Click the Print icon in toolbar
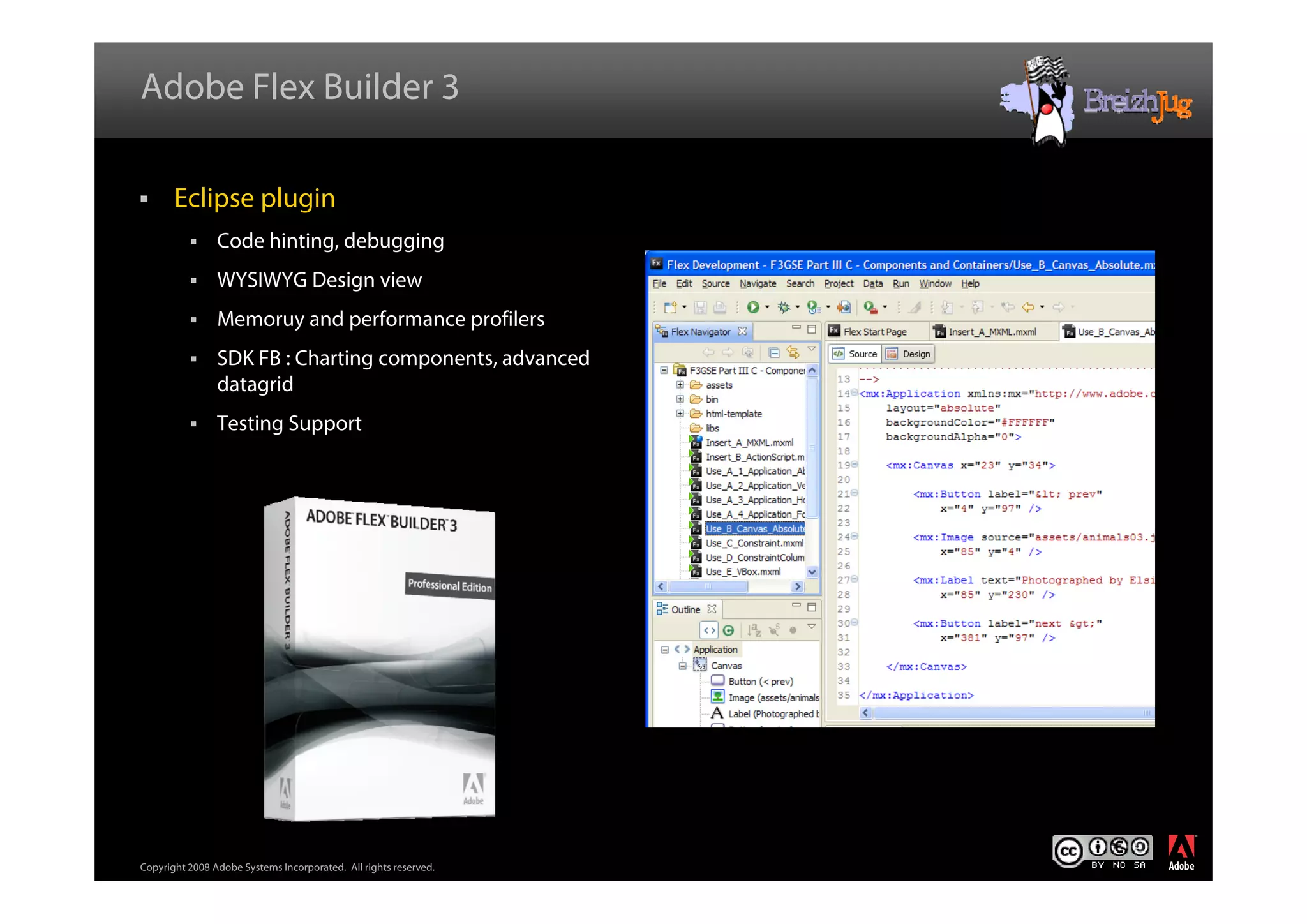 tap(720, 308)
